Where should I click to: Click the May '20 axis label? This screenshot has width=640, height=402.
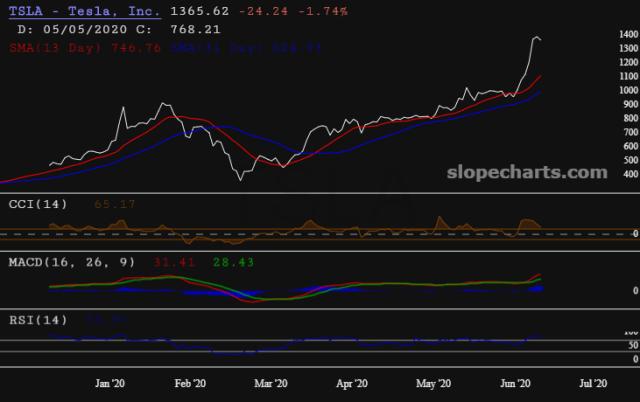pyautogui.click(x=433, y=383)
